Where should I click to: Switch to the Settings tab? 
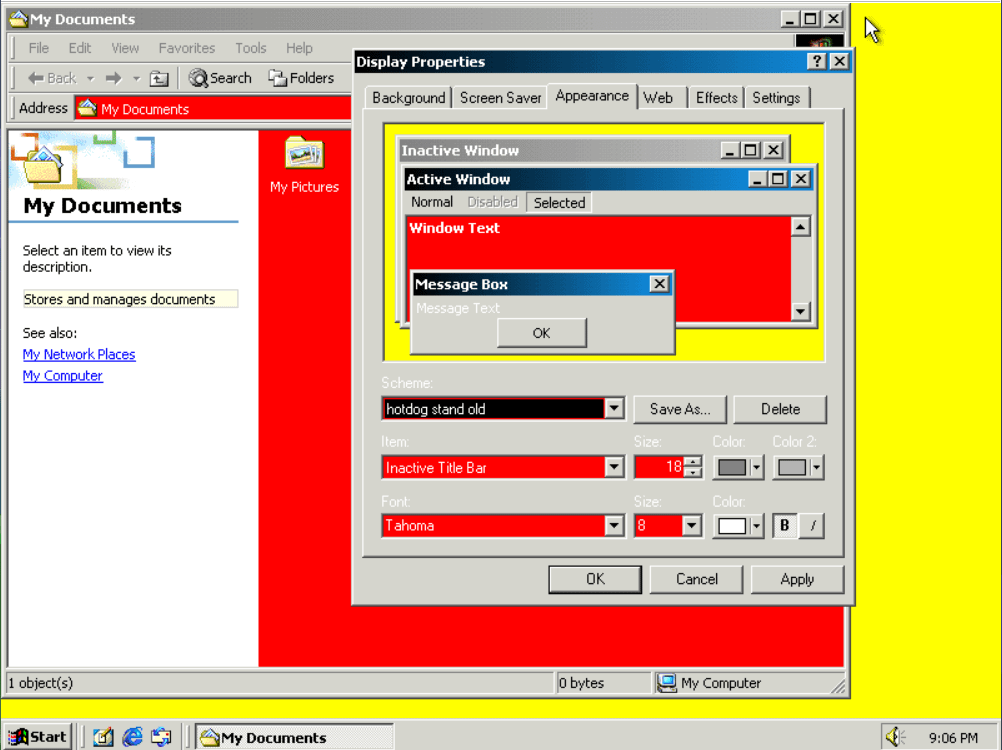click(776, 98)
